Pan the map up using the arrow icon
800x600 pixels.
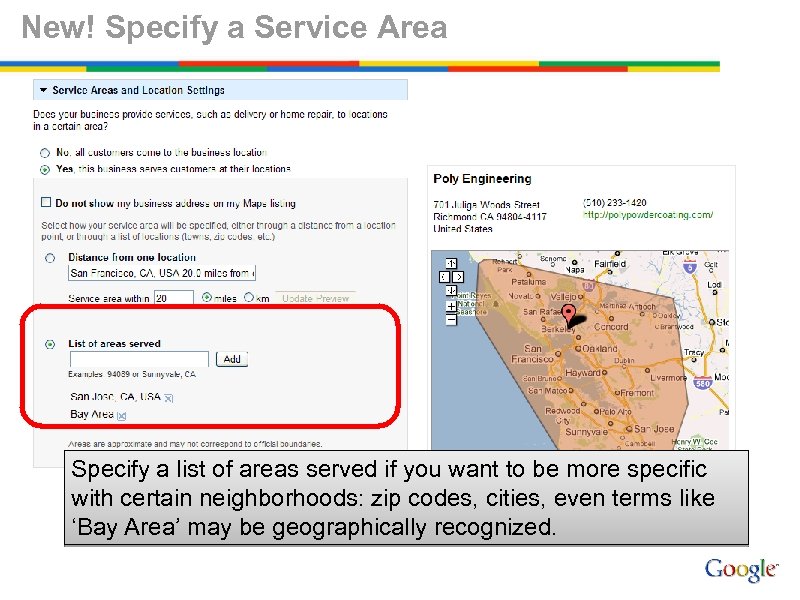451,263
